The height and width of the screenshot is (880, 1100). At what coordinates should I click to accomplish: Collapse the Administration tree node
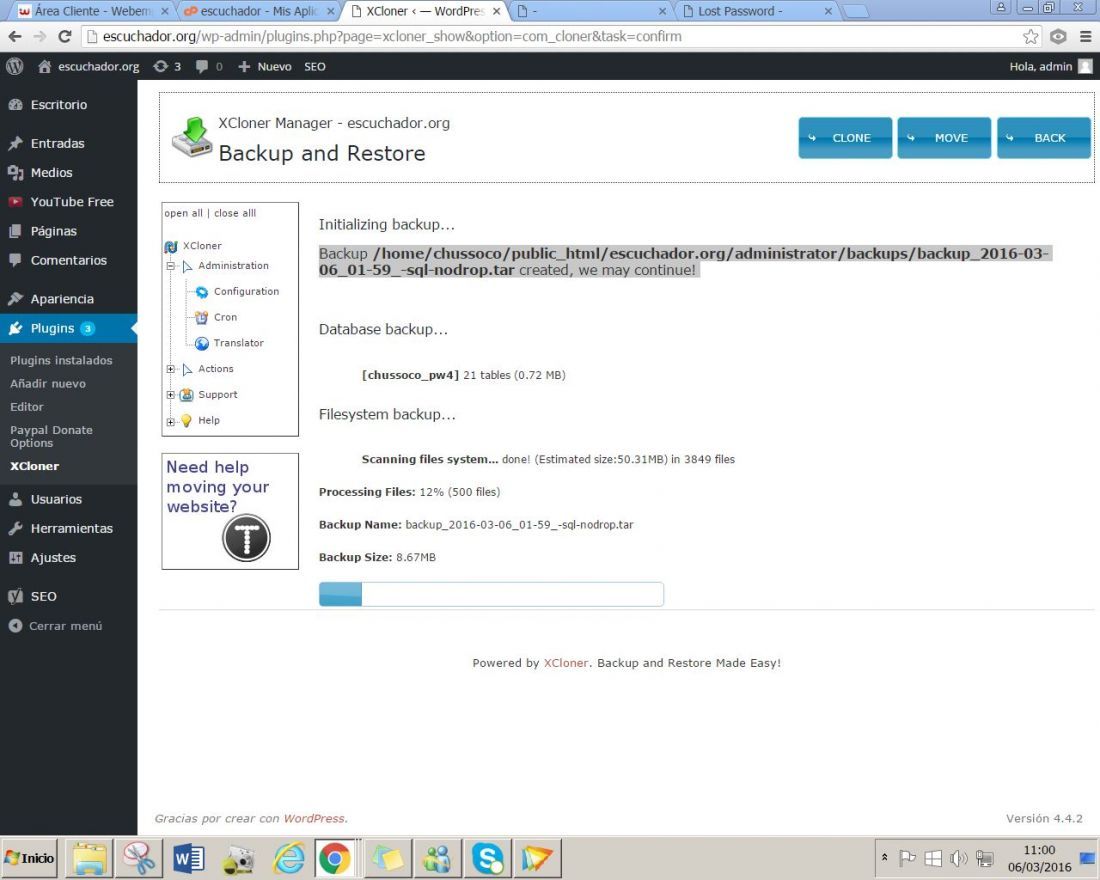click(170, 267)
